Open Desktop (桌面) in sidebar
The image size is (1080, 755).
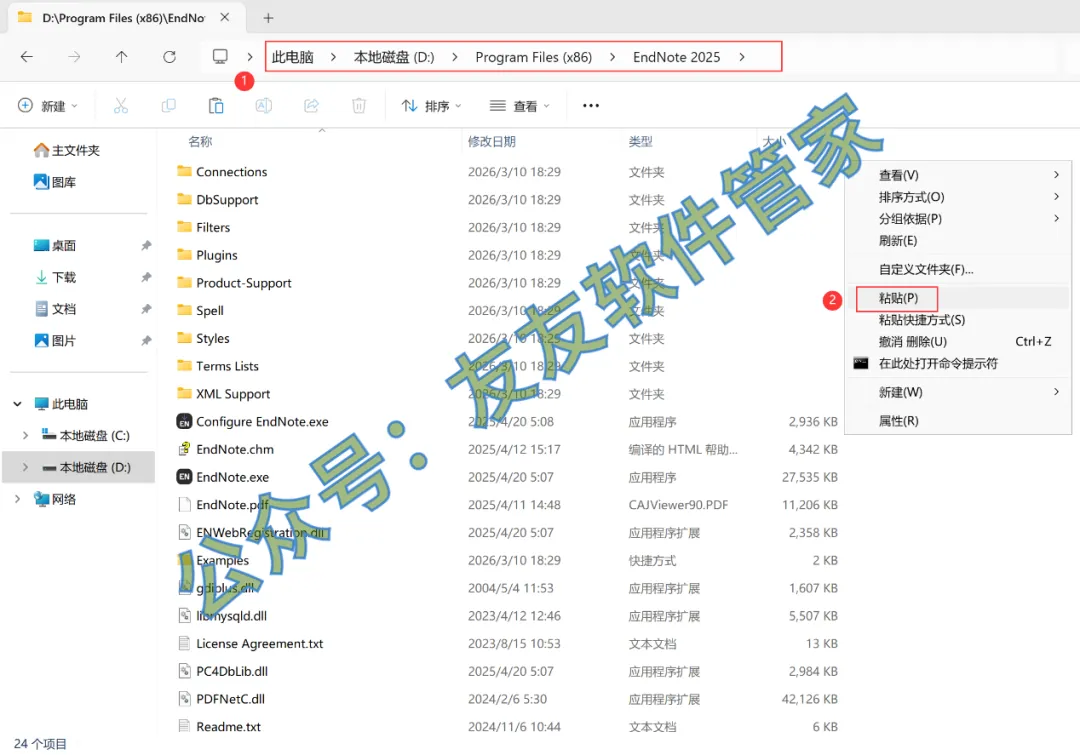(x=55, y=245)
